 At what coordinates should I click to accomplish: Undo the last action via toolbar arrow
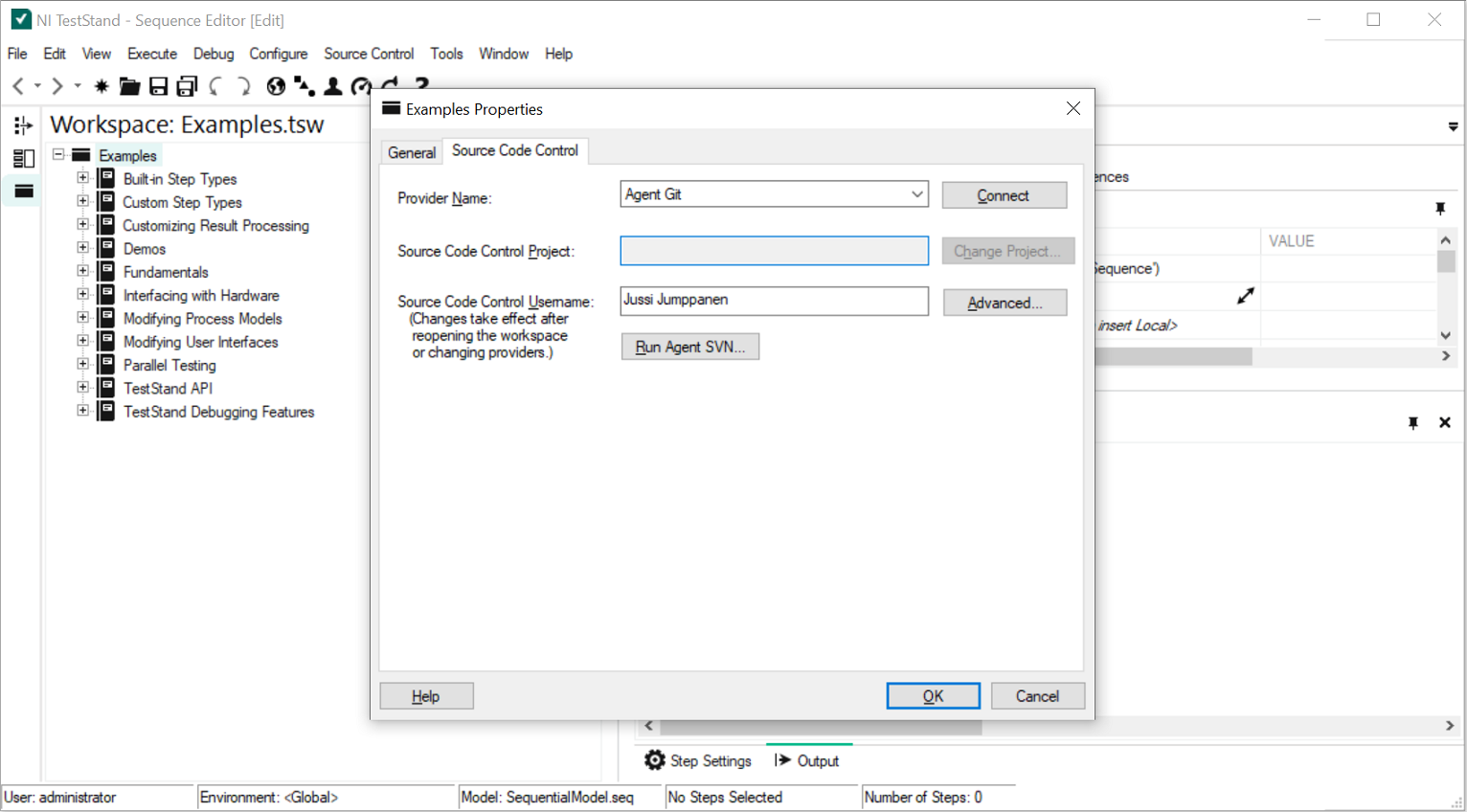(x=215, y=87)
